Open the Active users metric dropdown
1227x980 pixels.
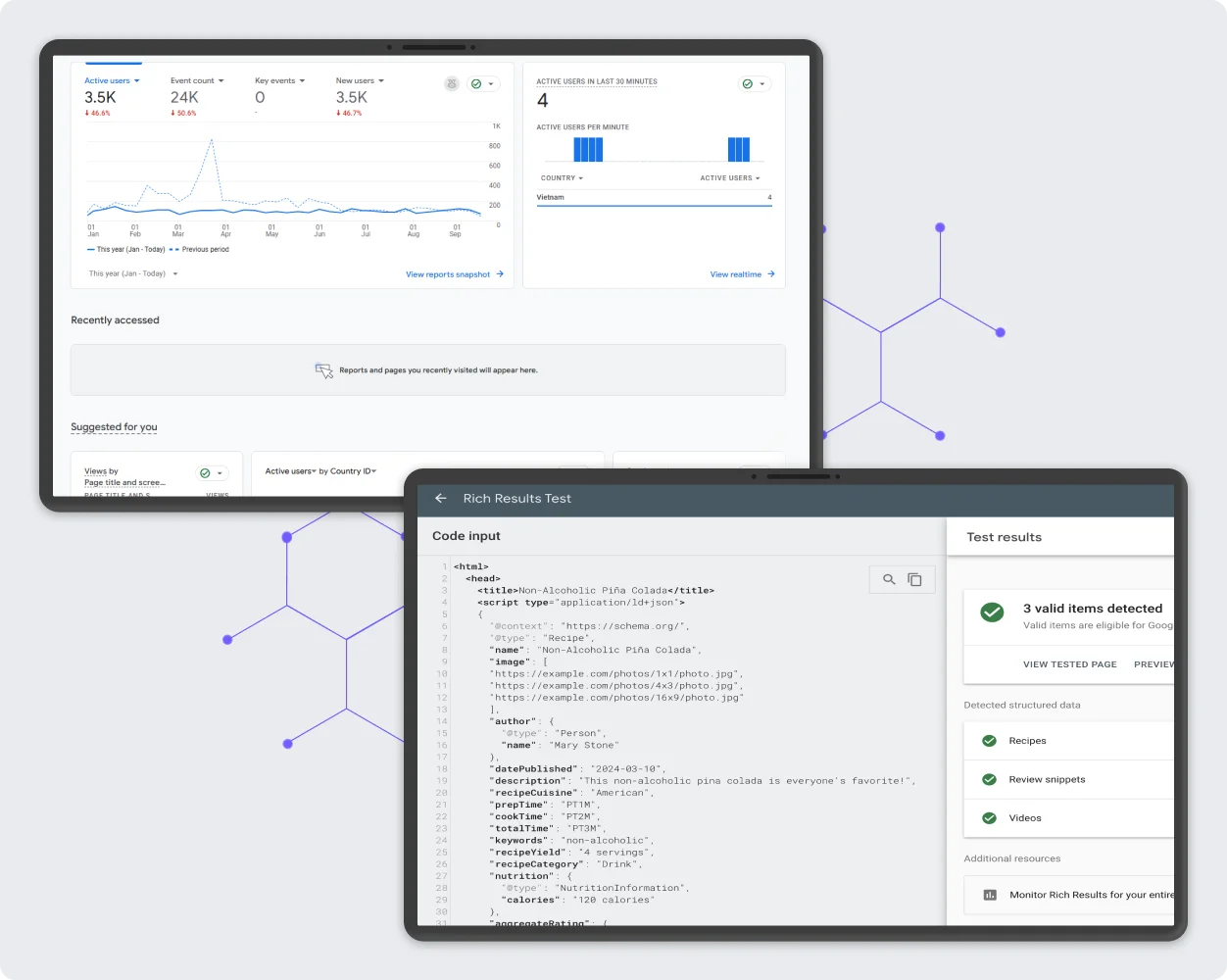click(112, 81)
